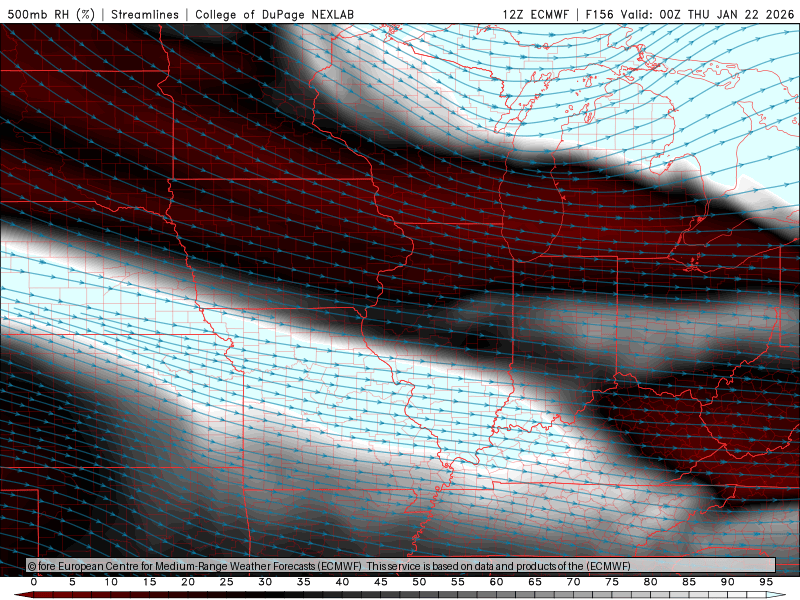Image resolution: width=800 pixels, height=600 pixels.
Task: Click the '75' colorbar scale label
Action: pos(612,582)
